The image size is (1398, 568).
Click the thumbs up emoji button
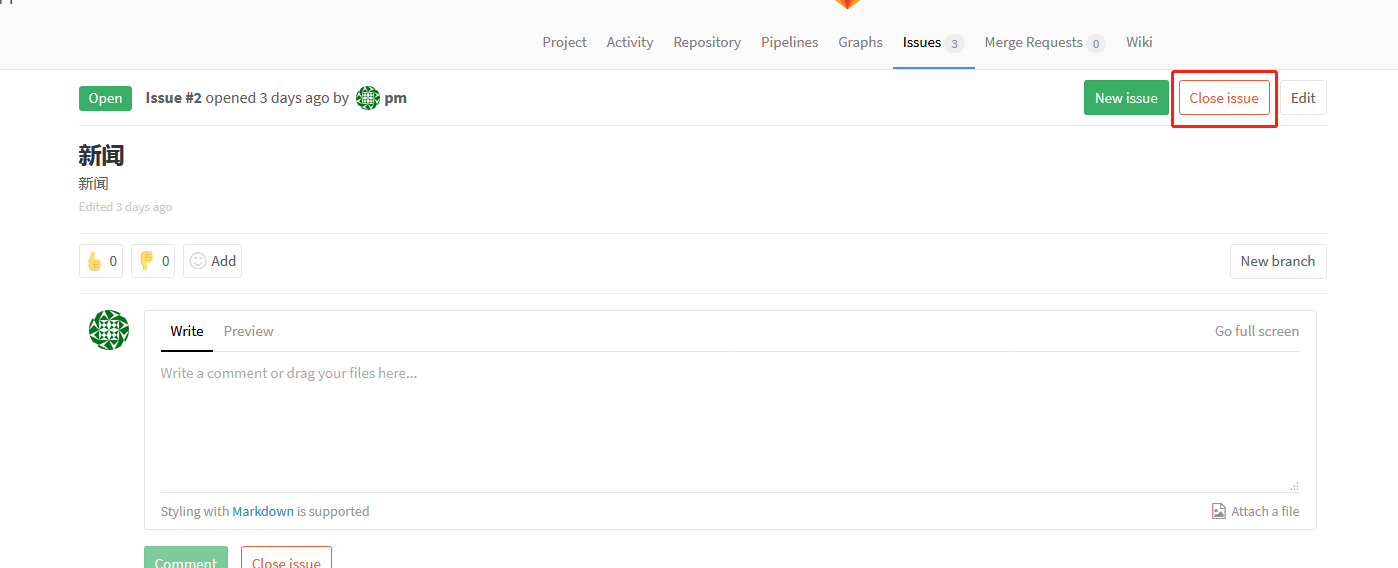[101, 261]
